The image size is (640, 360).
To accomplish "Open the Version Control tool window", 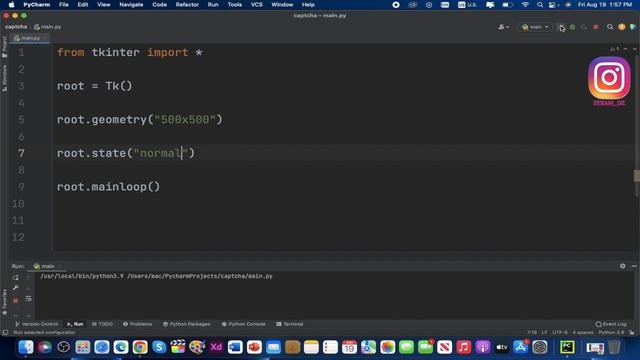I will coord(36,324).
